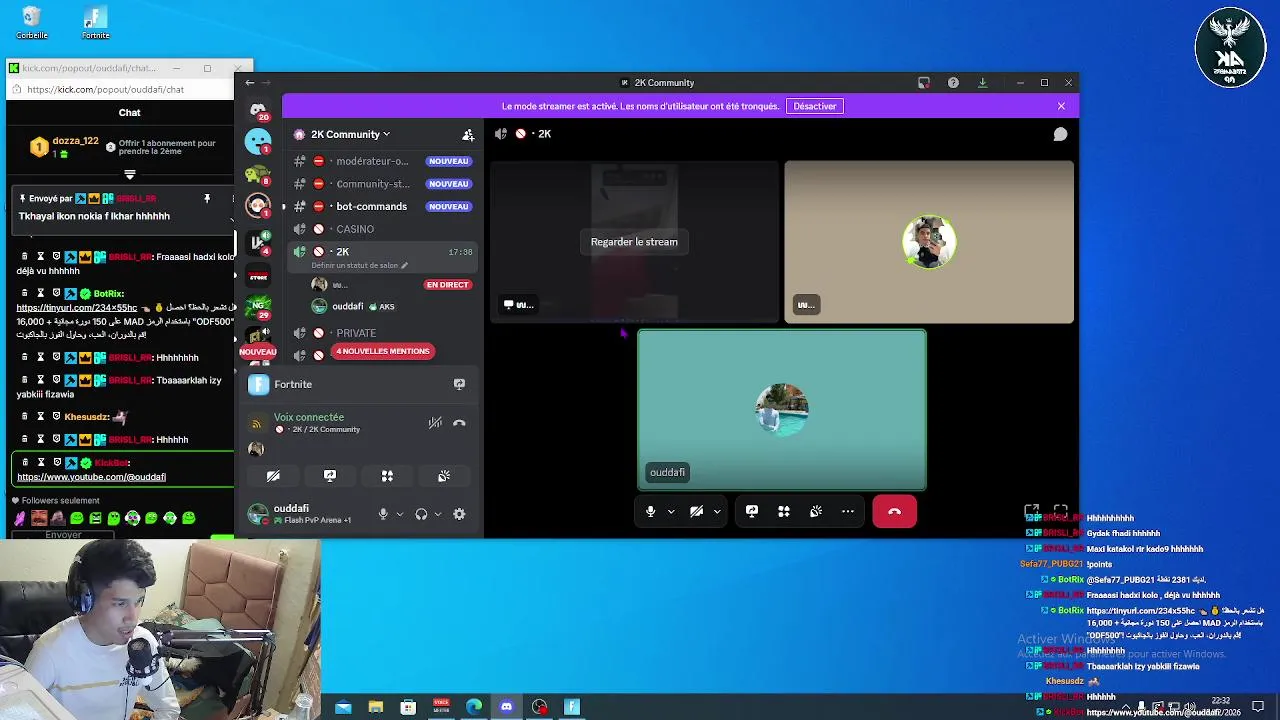This screenshot has height=720, width=1280.
Task: Open the bot-commands channel
Action: pyautogui.click(x=382, y=207)
